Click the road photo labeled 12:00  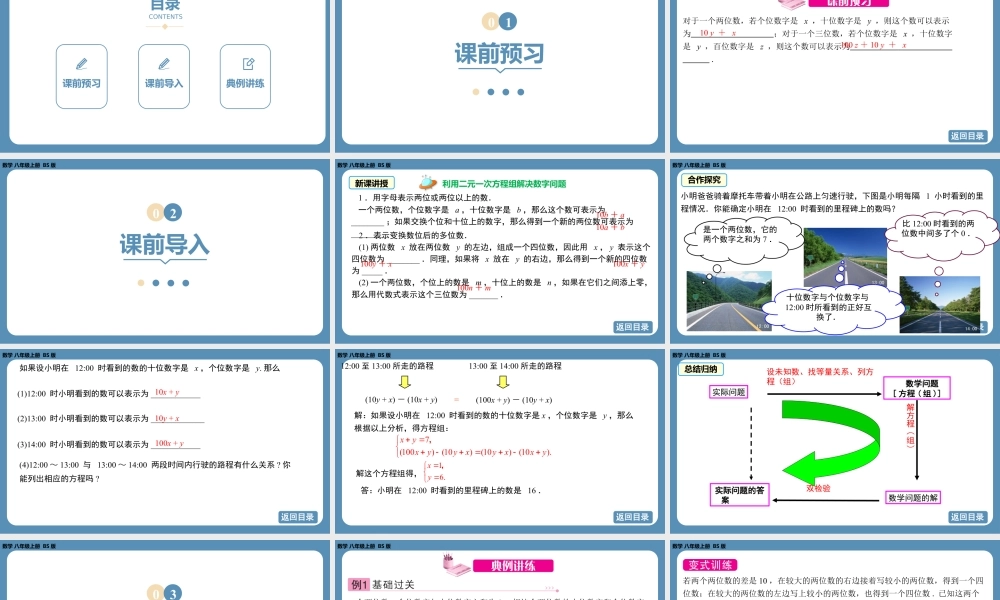729,302
